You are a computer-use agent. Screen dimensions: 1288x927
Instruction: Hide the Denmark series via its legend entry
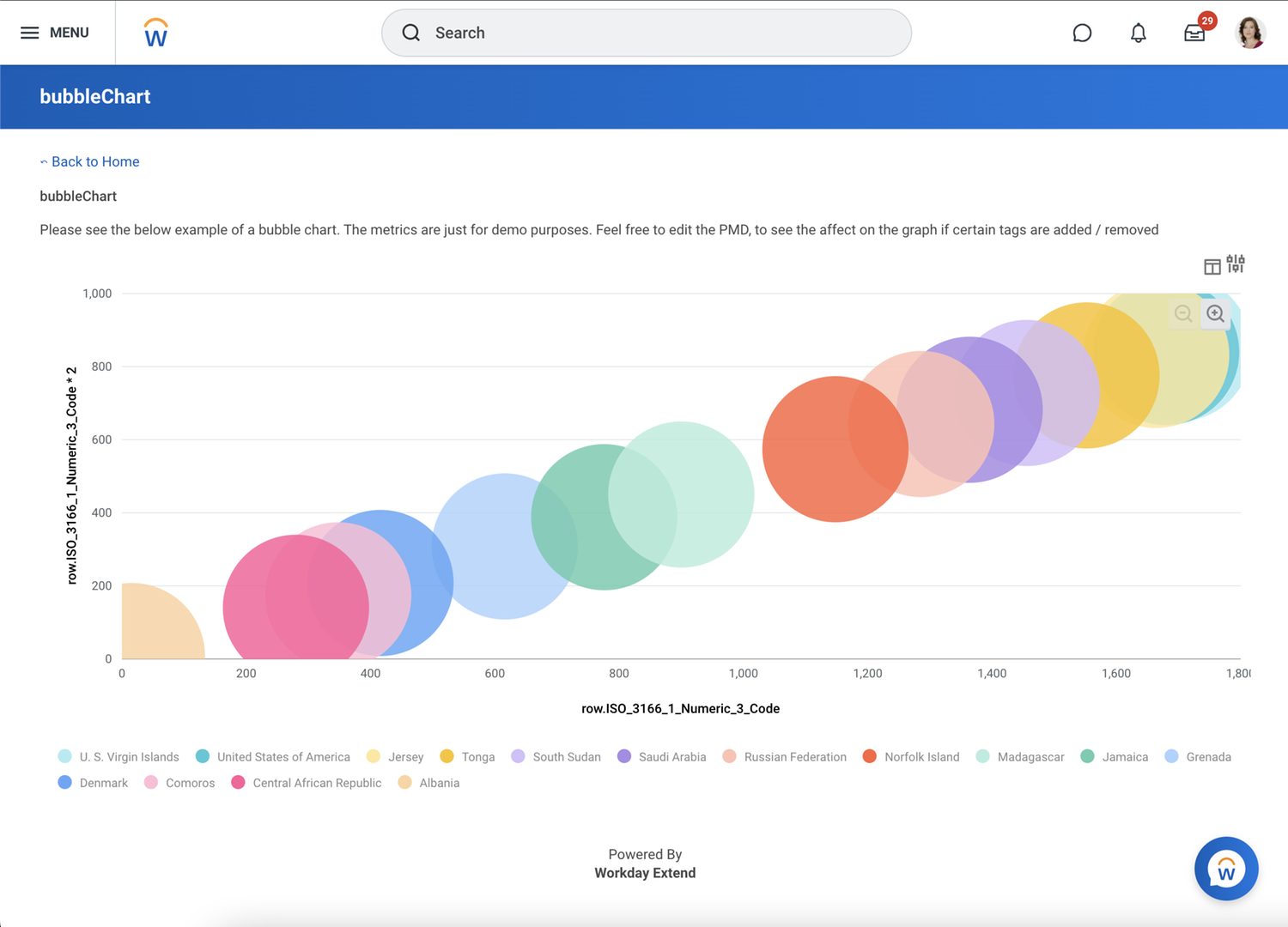pyautogui.click(x=92, y=782)
